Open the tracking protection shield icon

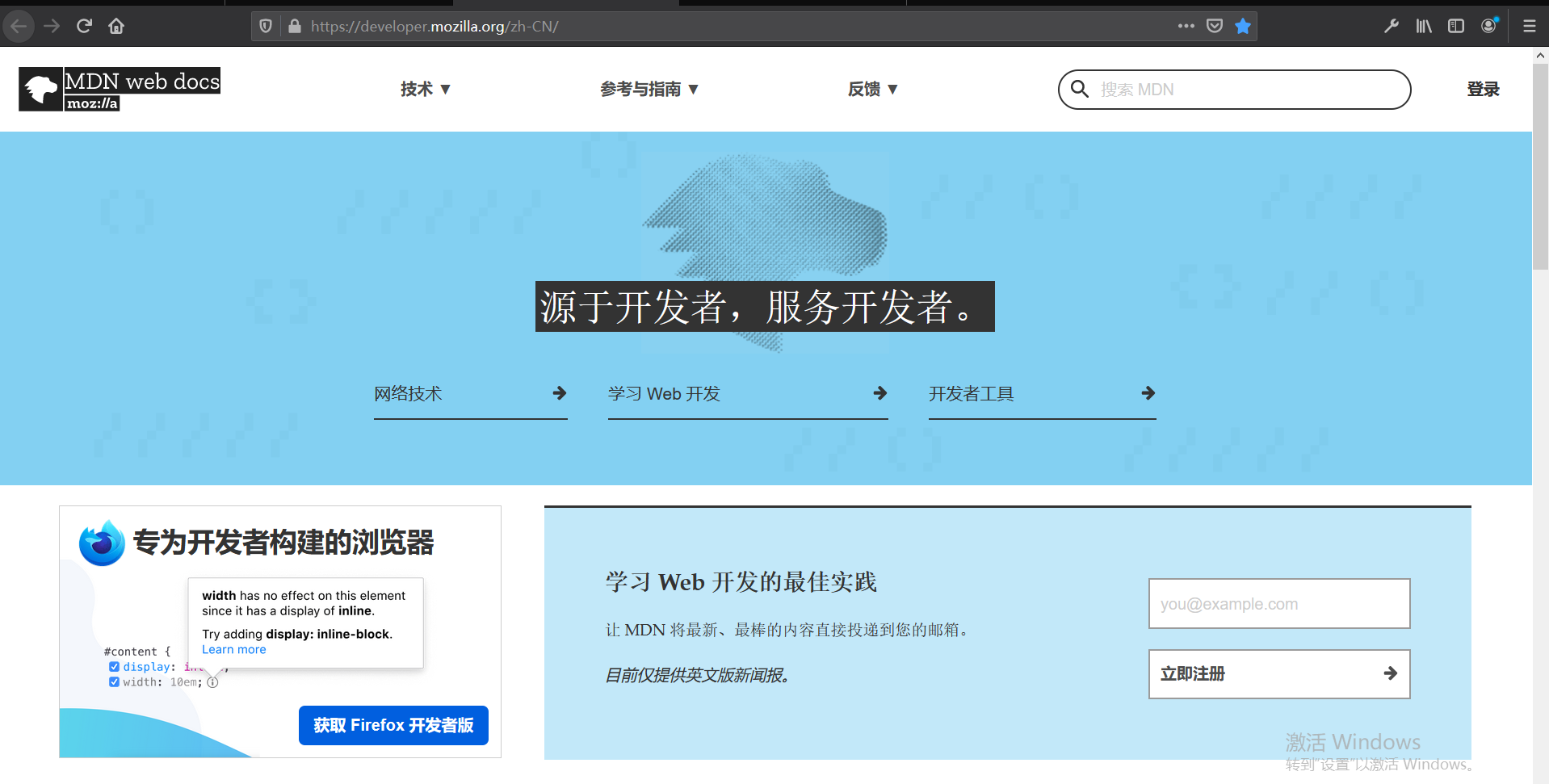pyautogui.click(x=266, y=26)
